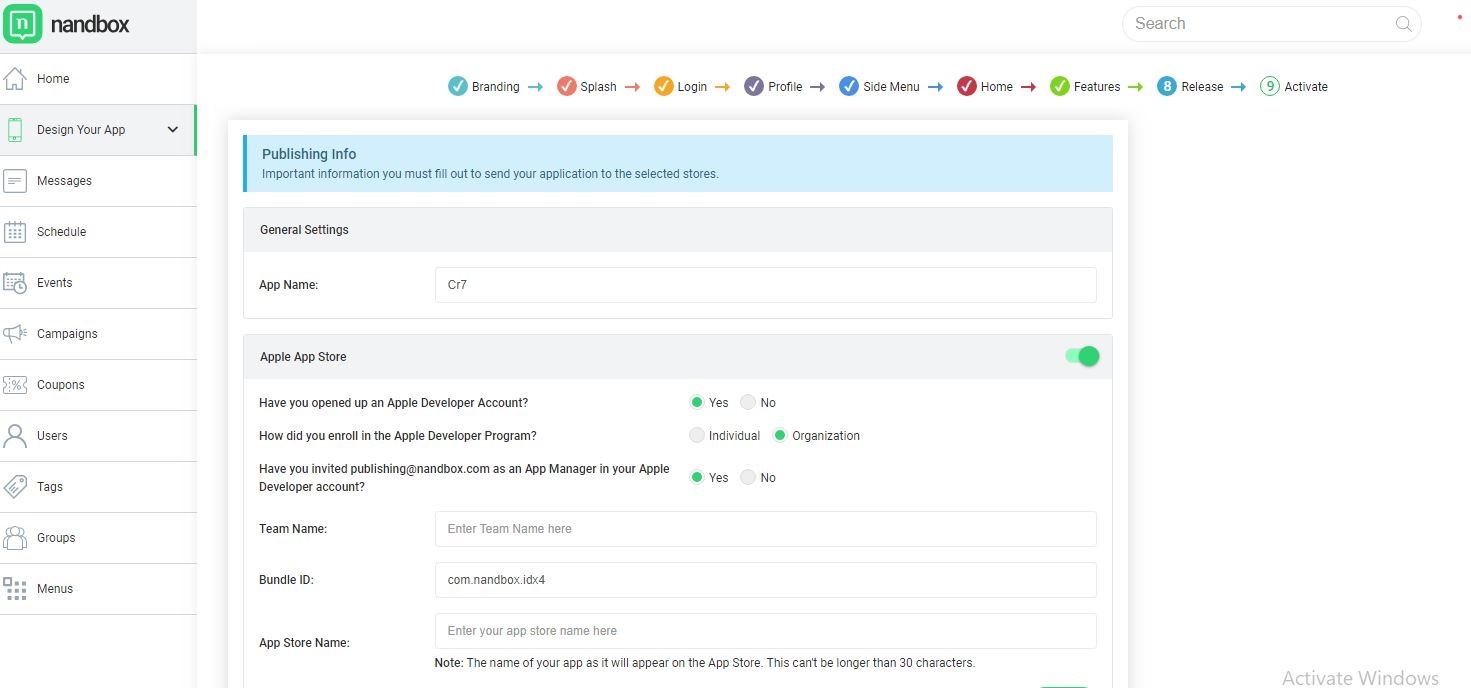Switch to the Side Menu step
Image resolution: width=1471 pixels, height=688 pixels.
coord(879,87)
